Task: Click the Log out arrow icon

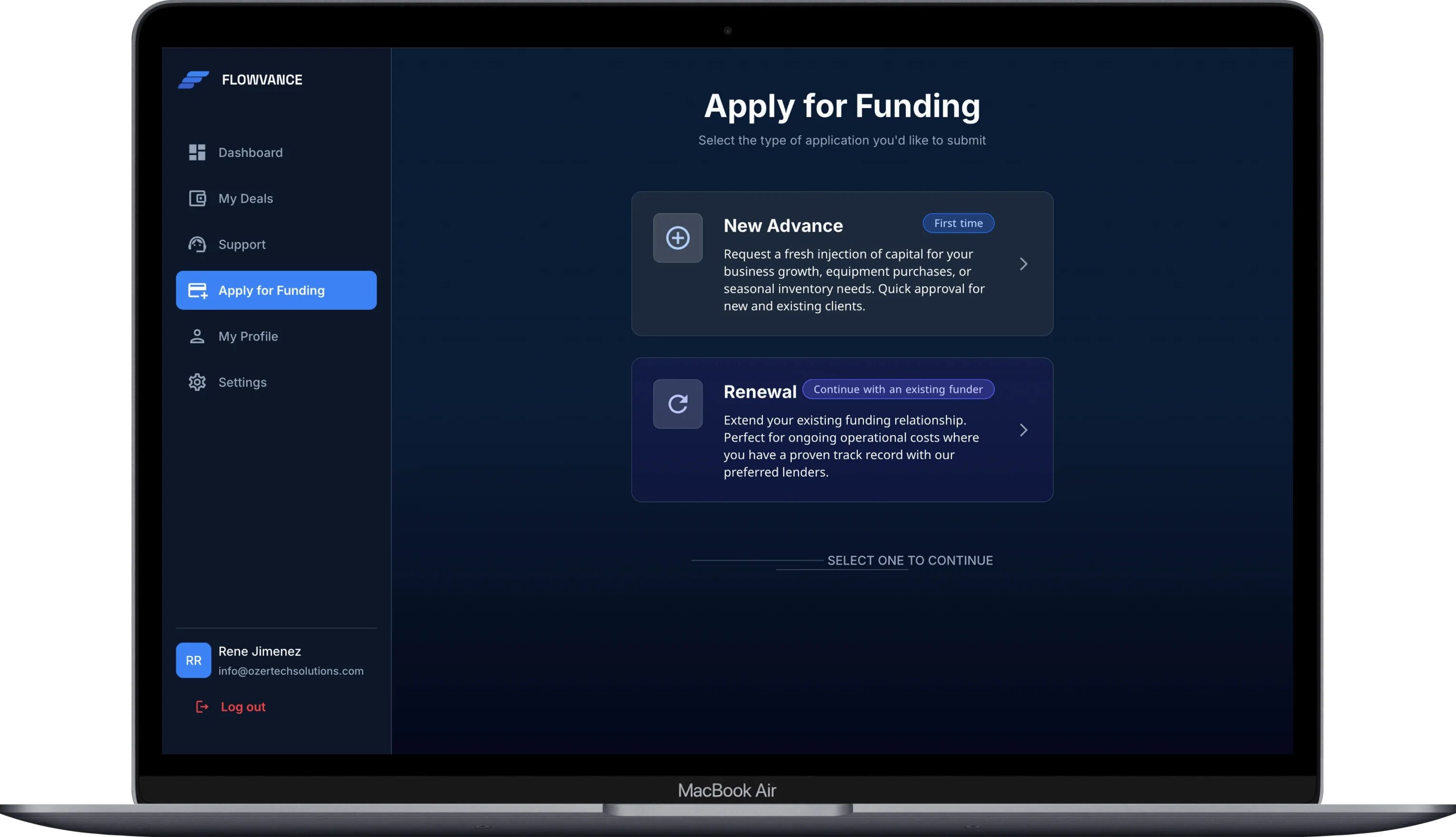Action: pyautogui.click(x=202, y=706)
